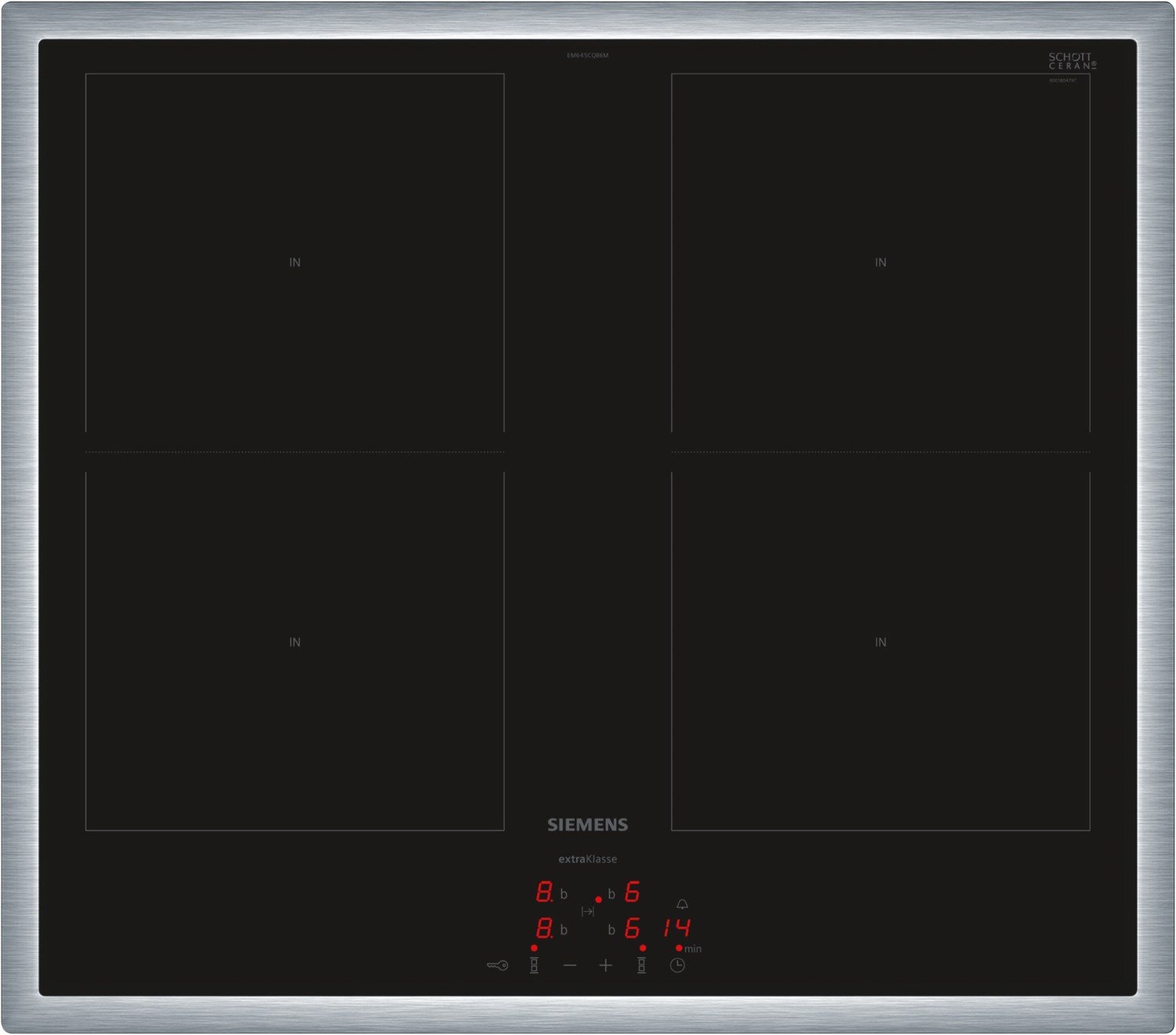Screen dimensions: 1176x1035
Task: Toggle the booster 'b' beside the lower-right display
Action: pos(612,930)
